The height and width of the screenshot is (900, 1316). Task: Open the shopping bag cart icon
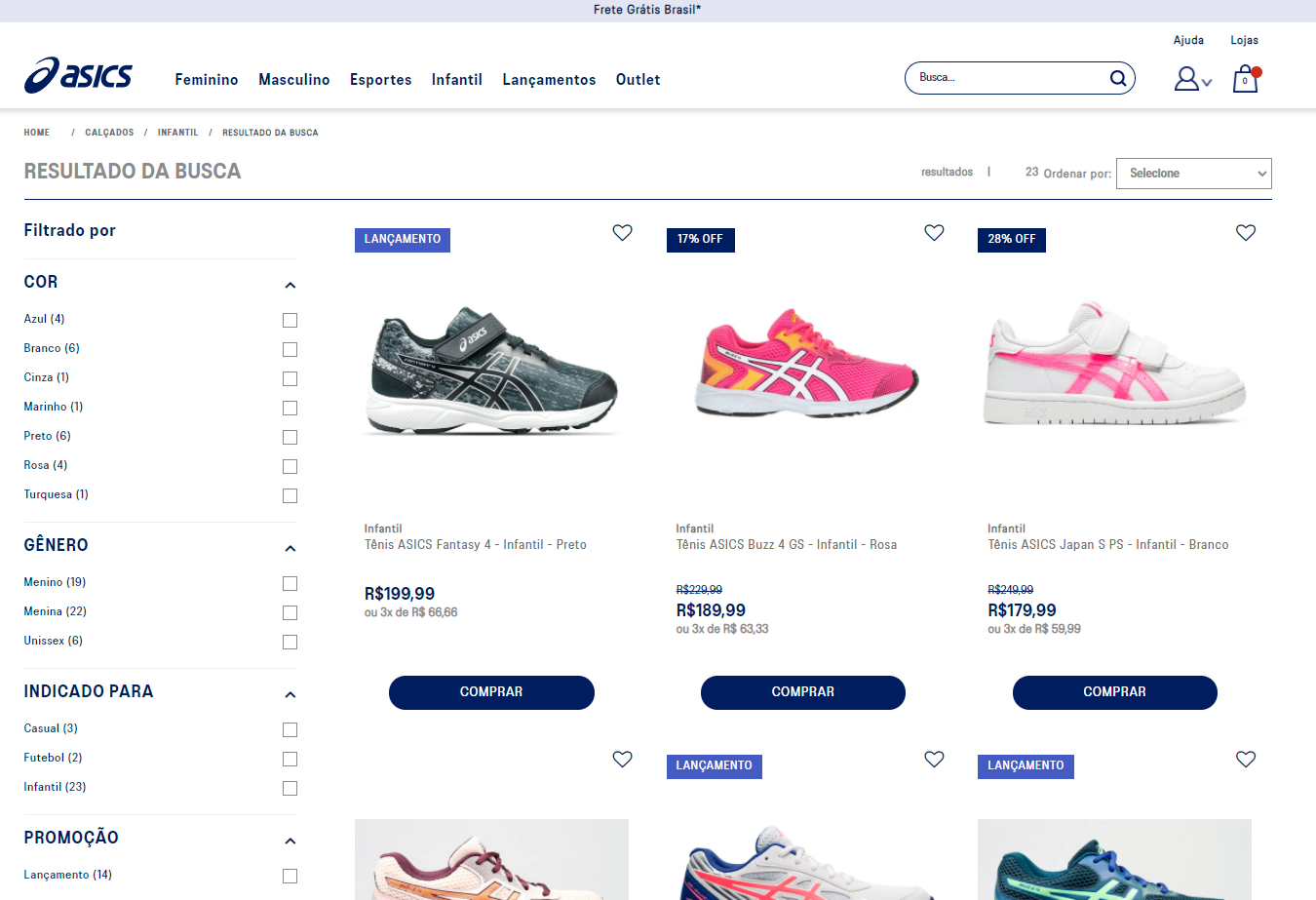(x=1246, y=79)
